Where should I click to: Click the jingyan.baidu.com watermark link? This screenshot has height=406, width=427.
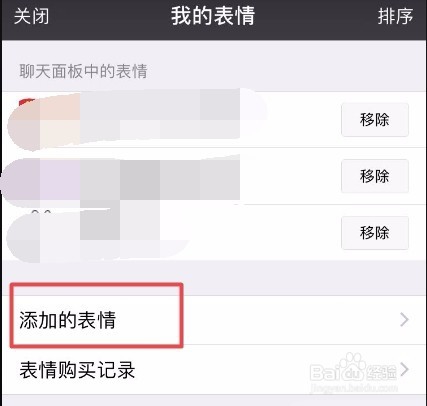click(x=354, y=388)
